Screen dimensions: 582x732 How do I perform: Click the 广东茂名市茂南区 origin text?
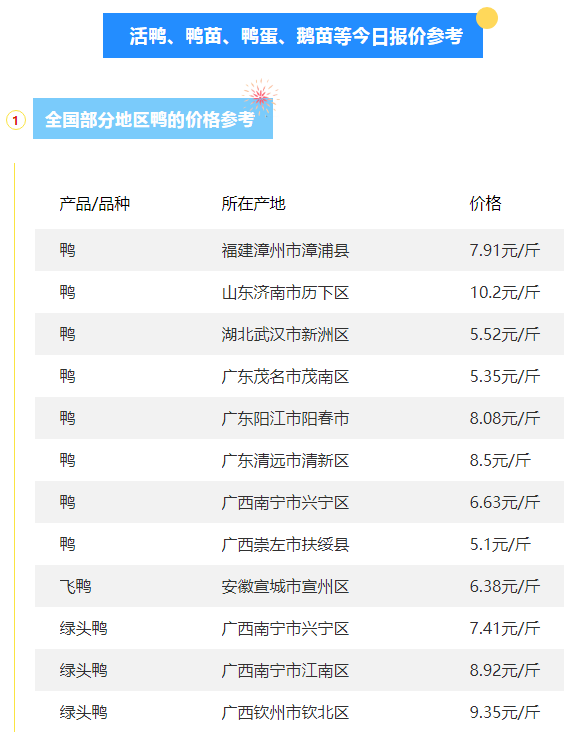[285, 377]
